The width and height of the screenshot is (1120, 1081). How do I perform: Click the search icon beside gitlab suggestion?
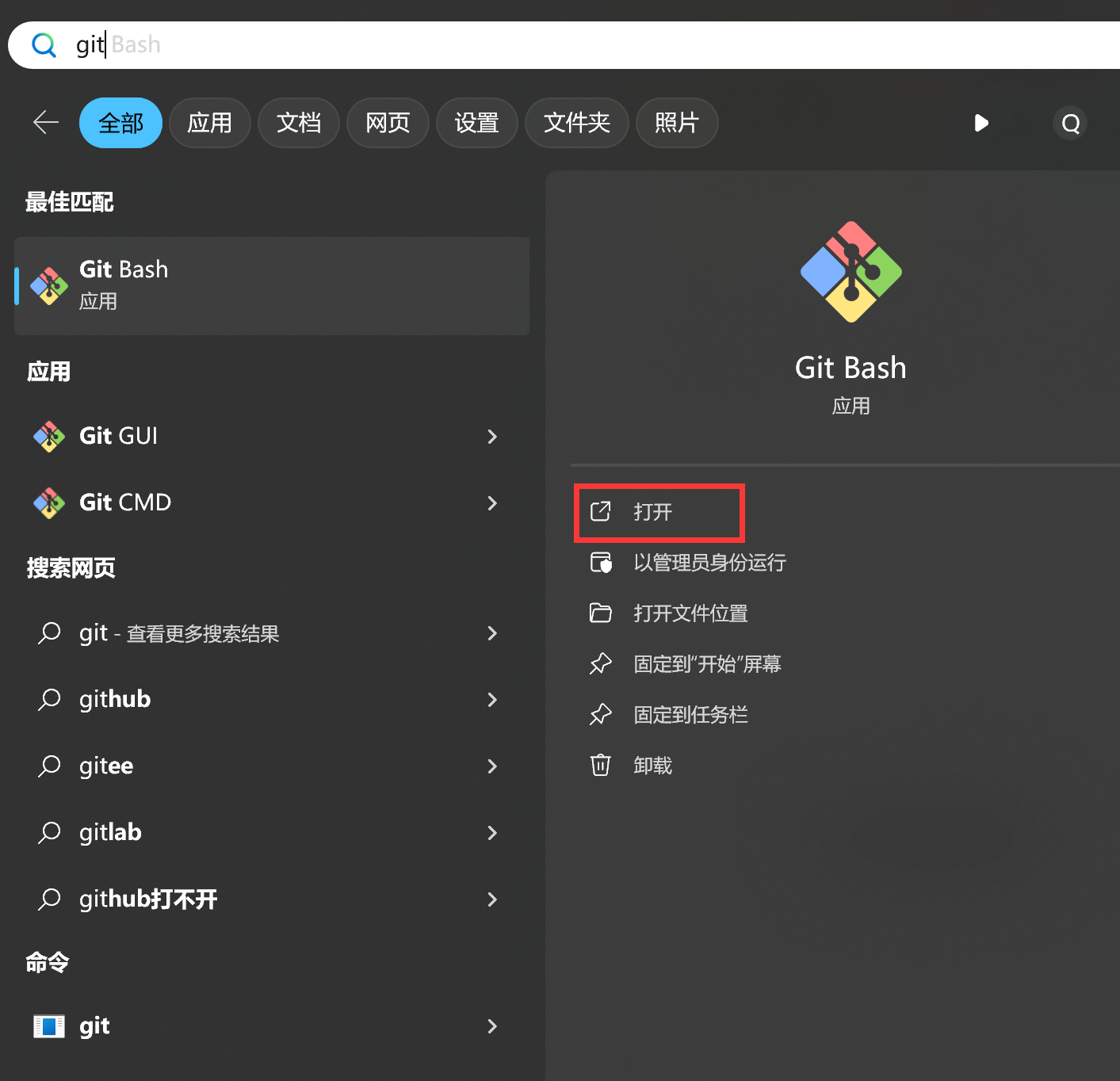tap(49, 832)
